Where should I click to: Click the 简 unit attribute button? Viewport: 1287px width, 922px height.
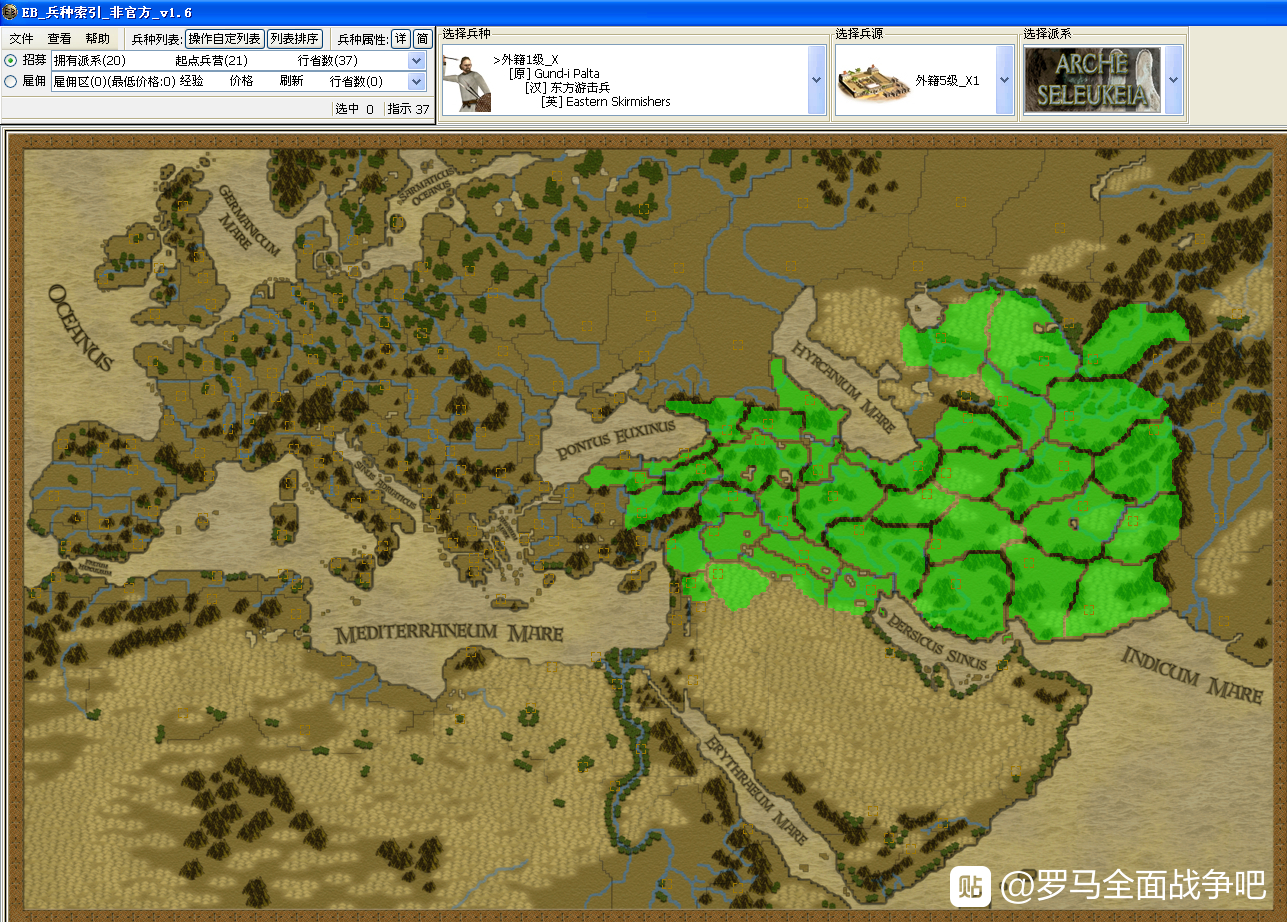(x=423, y=39)
